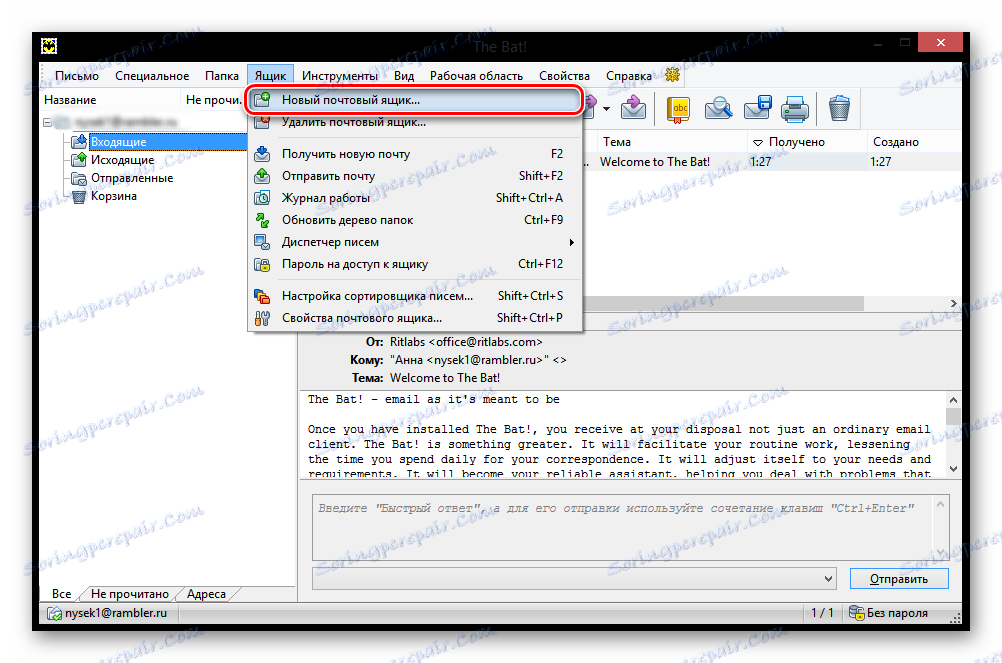Print the message with the printer icon
Screen dimensions: 1002x663
(x=796, y=109)
